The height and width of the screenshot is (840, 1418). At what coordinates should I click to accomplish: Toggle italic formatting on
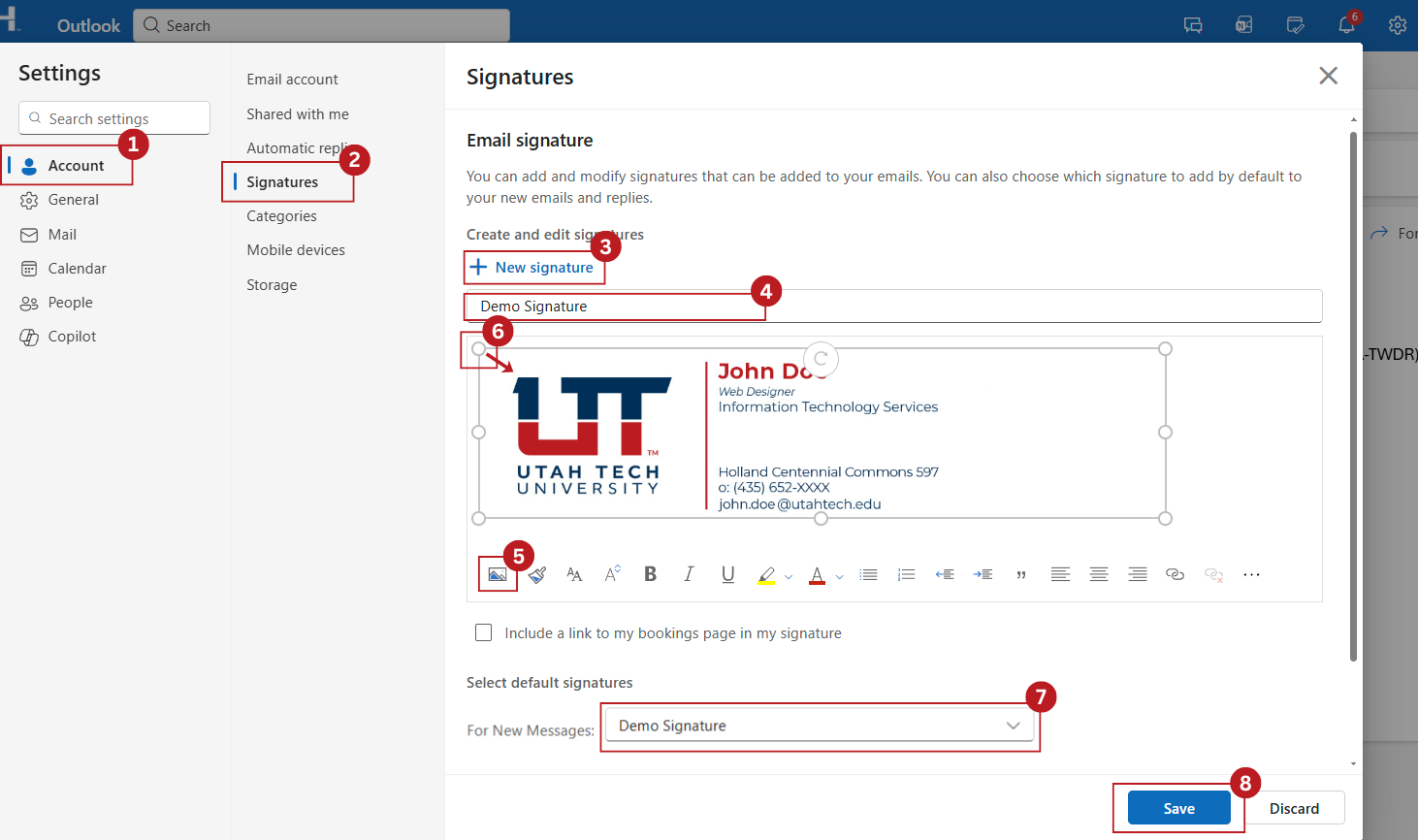coord(689,573)
